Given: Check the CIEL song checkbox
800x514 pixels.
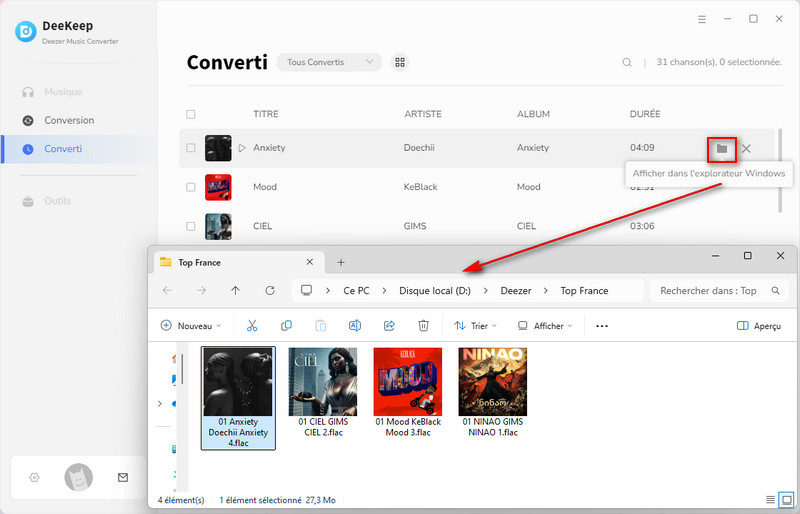Looking at the screenshot, I should [191, 226].
